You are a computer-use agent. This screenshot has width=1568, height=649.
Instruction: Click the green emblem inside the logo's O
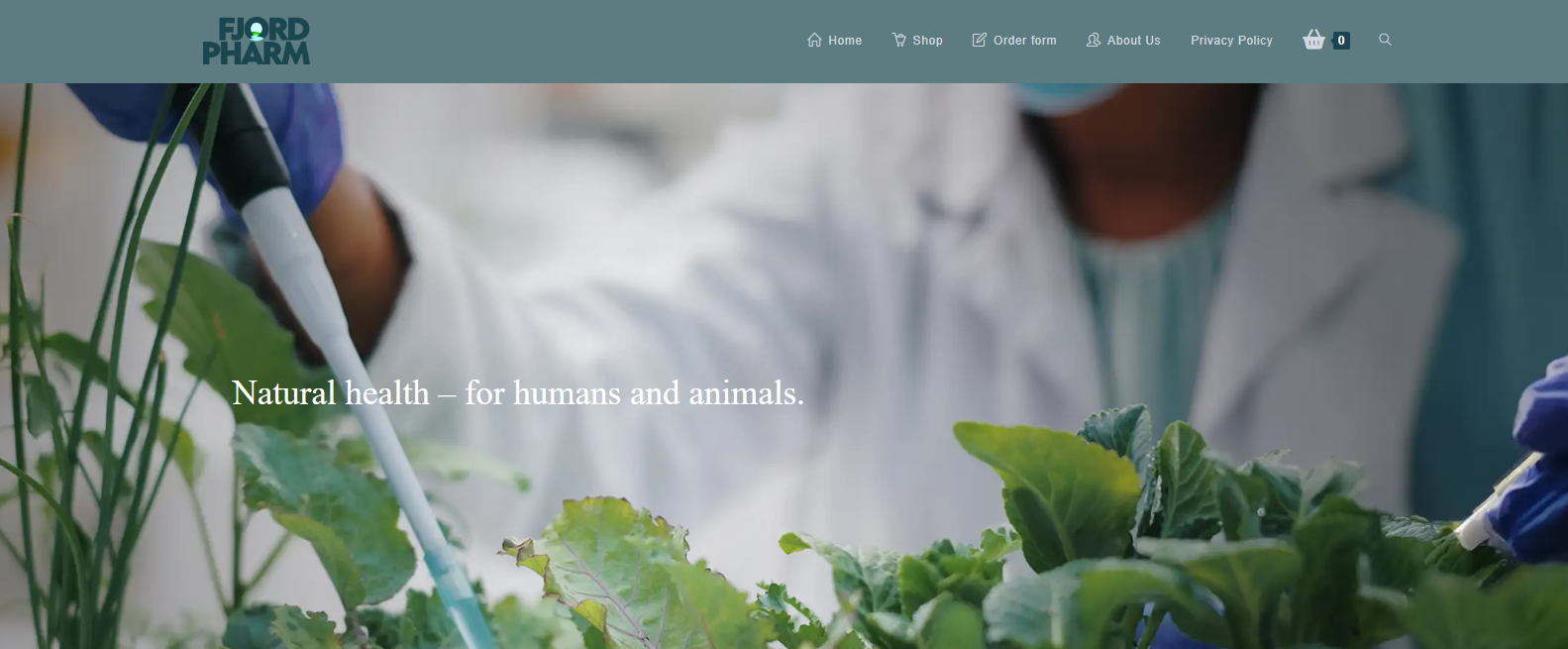257,31
